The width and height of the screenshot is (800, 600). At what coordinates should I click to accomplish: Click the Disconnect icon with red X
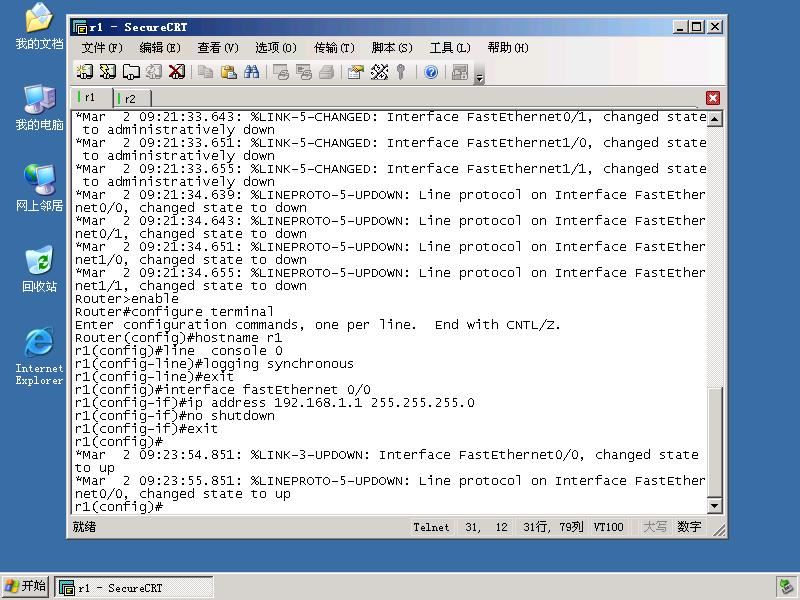click(177, 72)
